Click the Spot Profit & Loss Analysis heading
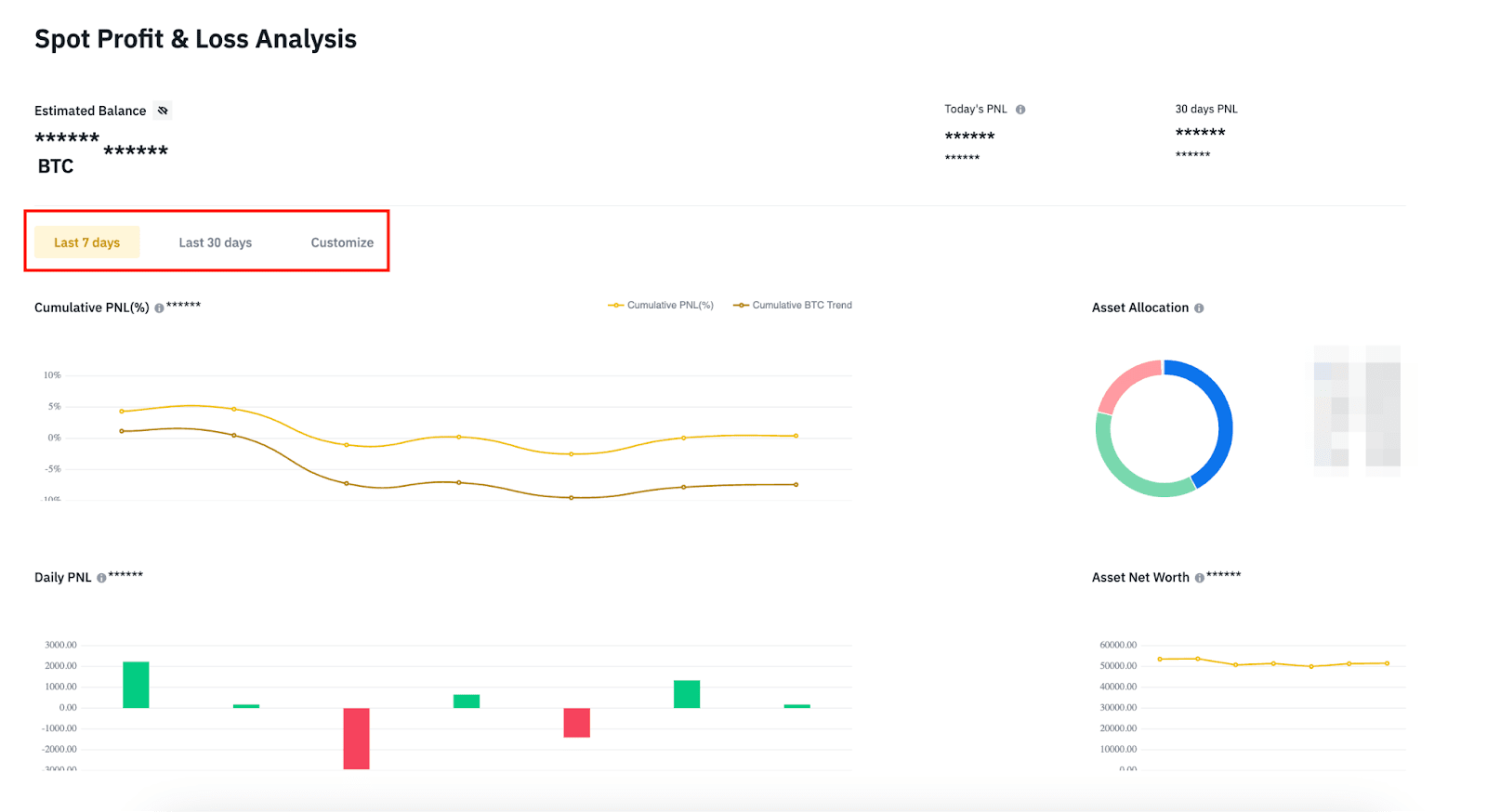 tap(195, 39)
